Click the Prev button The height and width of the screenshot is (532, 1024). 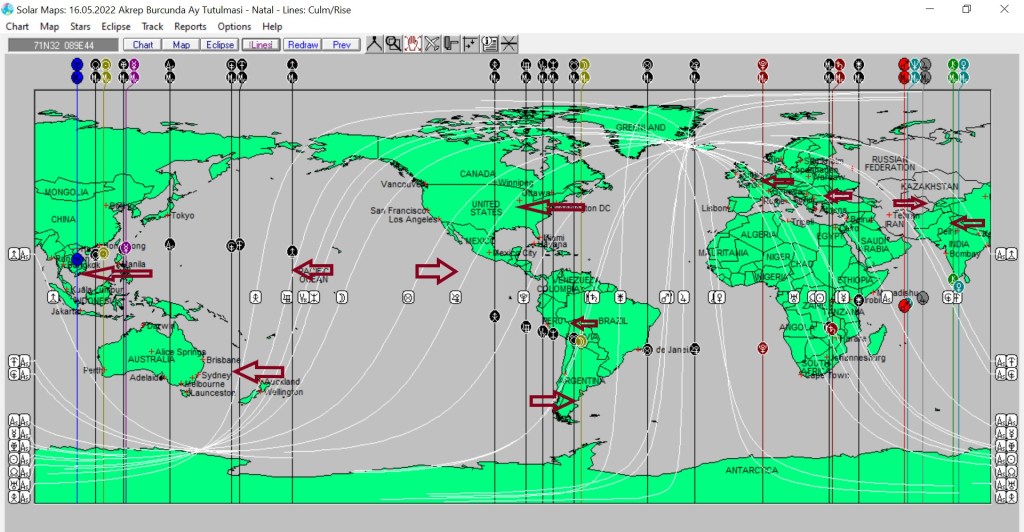[x=342, y=45]
